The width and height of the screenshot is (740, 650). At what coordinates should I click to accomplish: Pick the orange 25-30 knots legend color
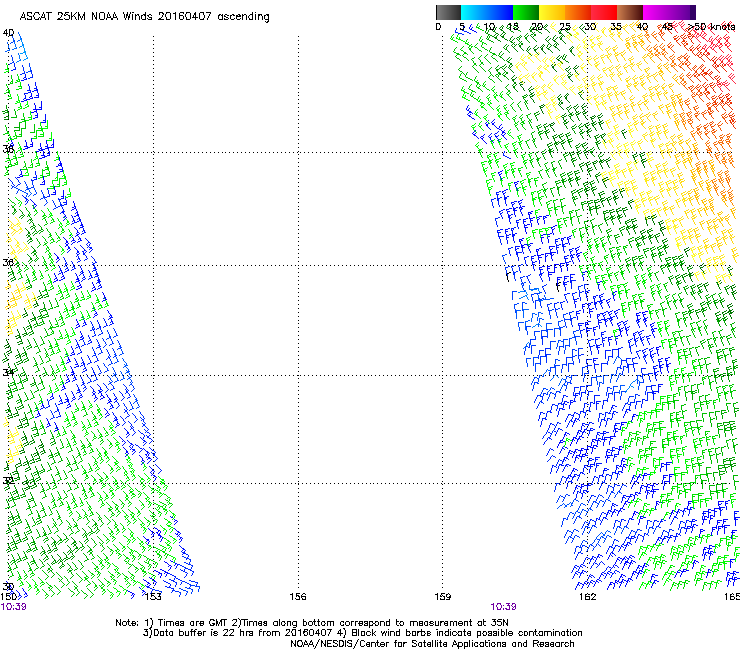pyautogui.click(x=578, y=12)
